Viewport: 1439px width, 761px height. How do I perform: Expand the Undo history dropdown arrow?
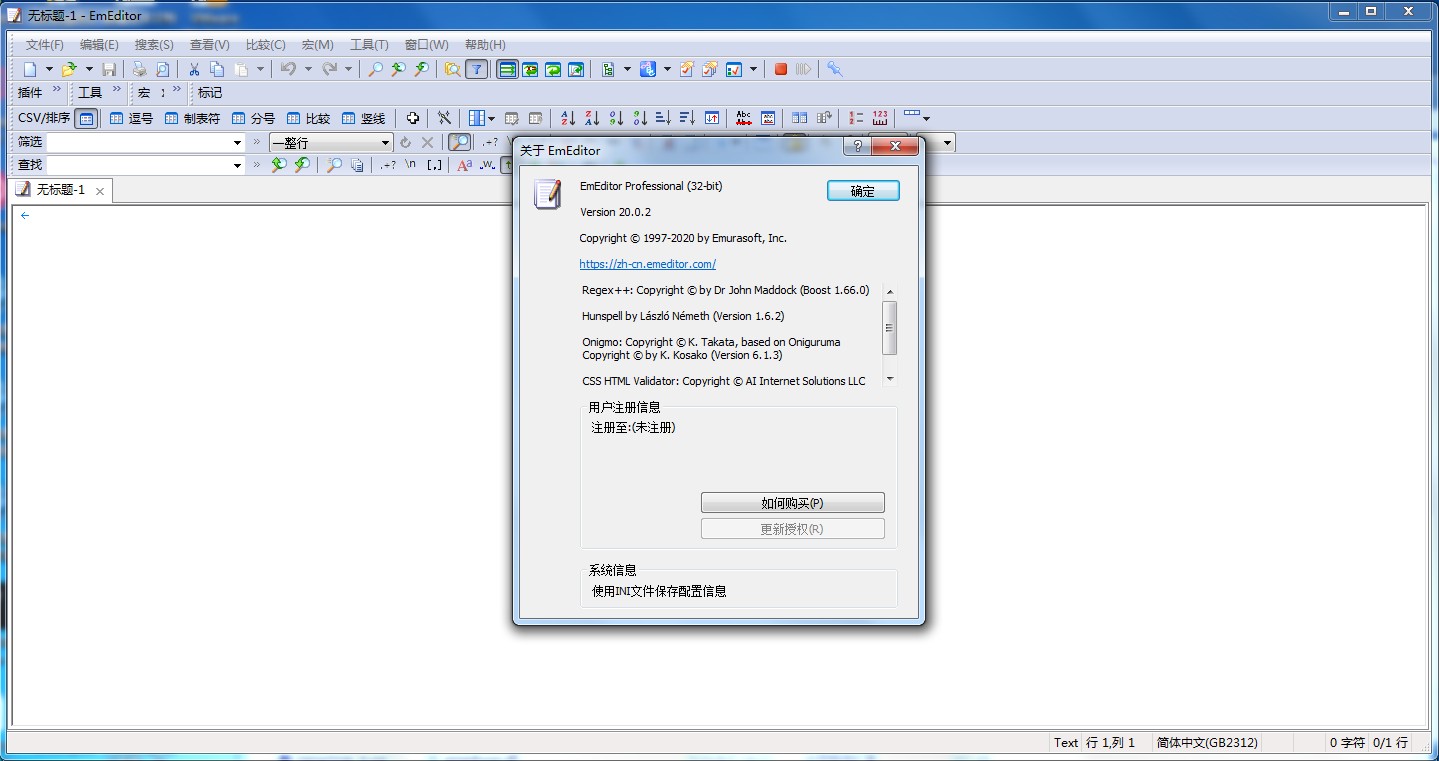coord(308,69)
